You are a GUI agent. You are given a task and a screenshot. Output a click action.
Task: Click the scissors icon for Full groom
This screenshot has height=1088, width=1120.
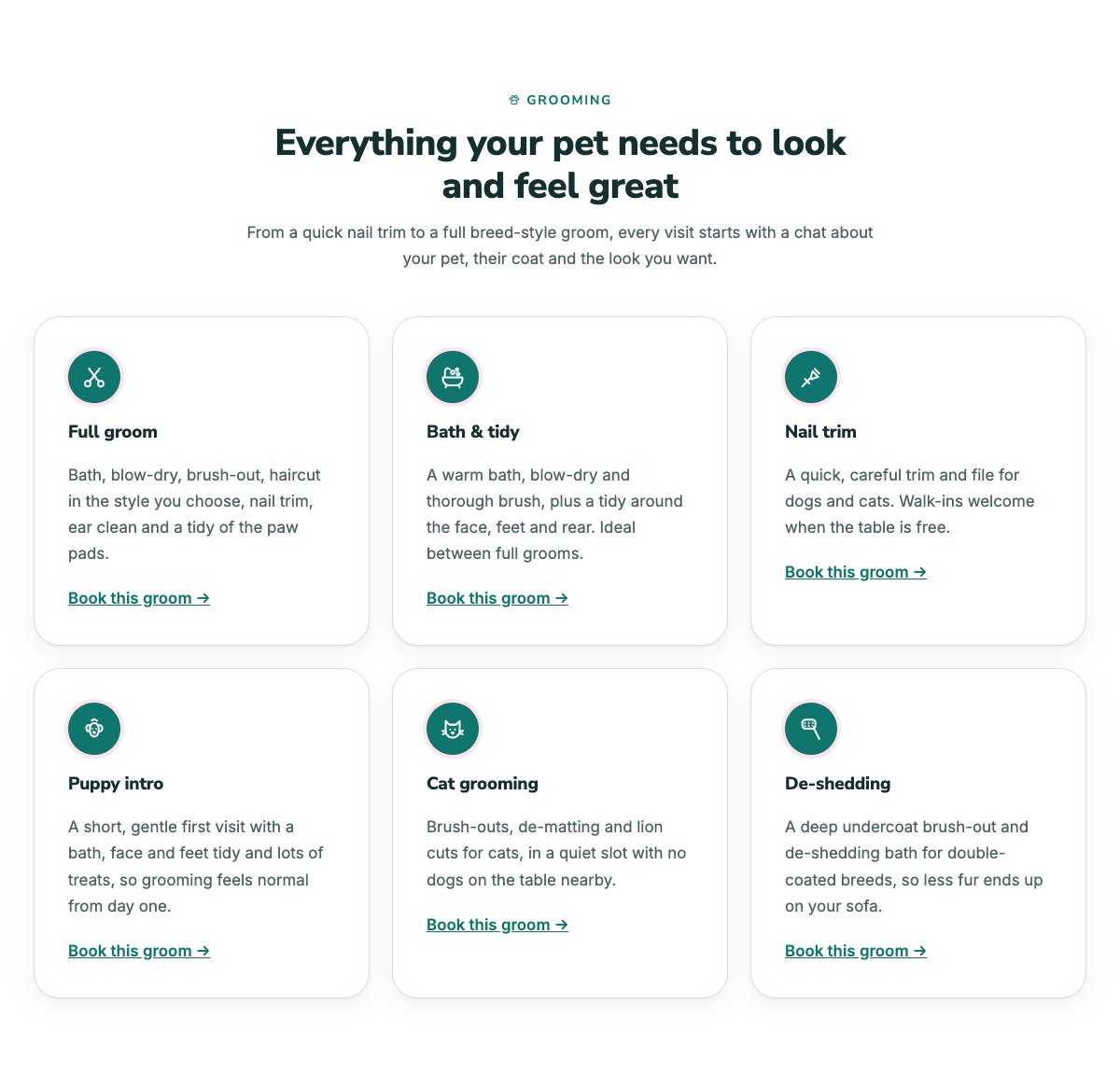94,377
